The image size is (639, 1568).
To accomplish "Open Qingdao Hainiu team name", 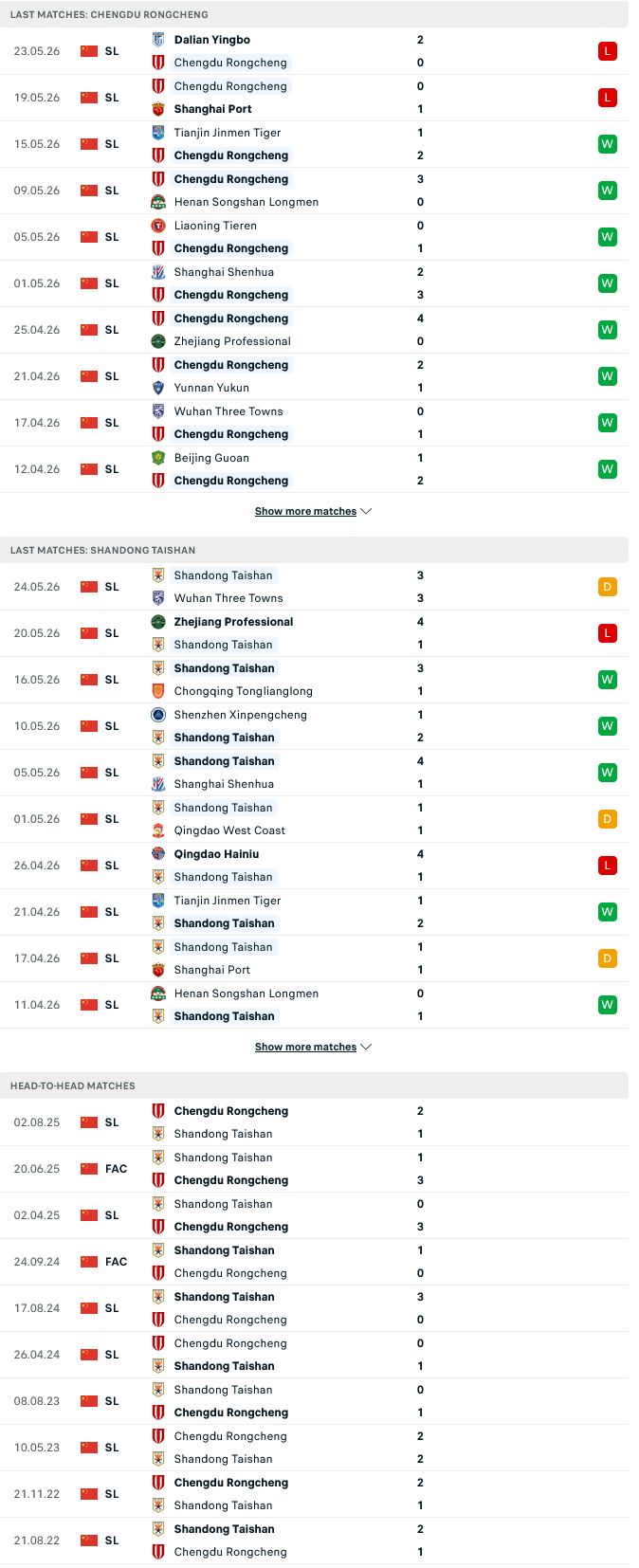I will [x=216, y=854].
